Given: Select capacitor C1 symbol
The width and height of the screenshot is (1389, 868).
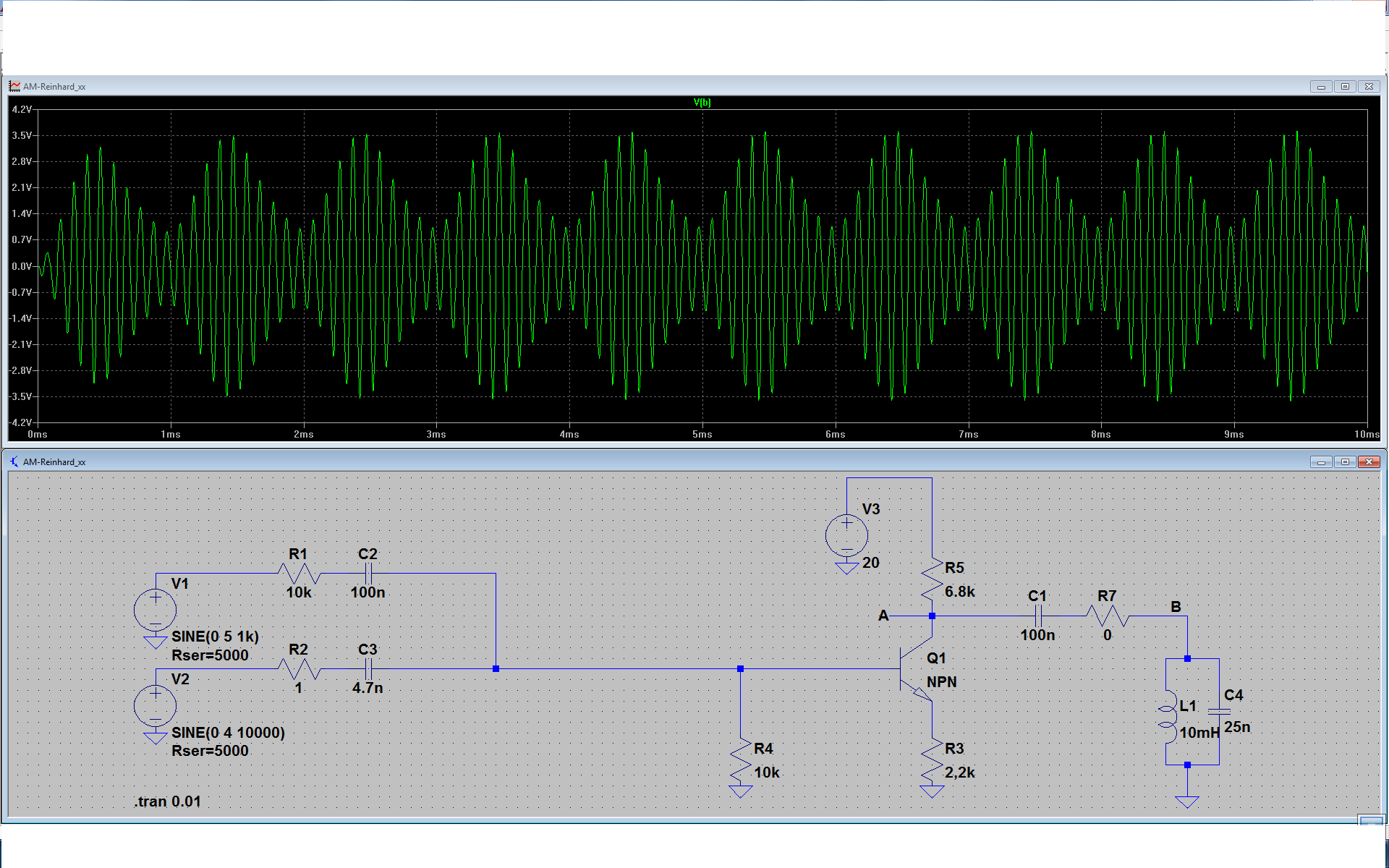Looking at the screenshot, I should [x=1037, y=616].
